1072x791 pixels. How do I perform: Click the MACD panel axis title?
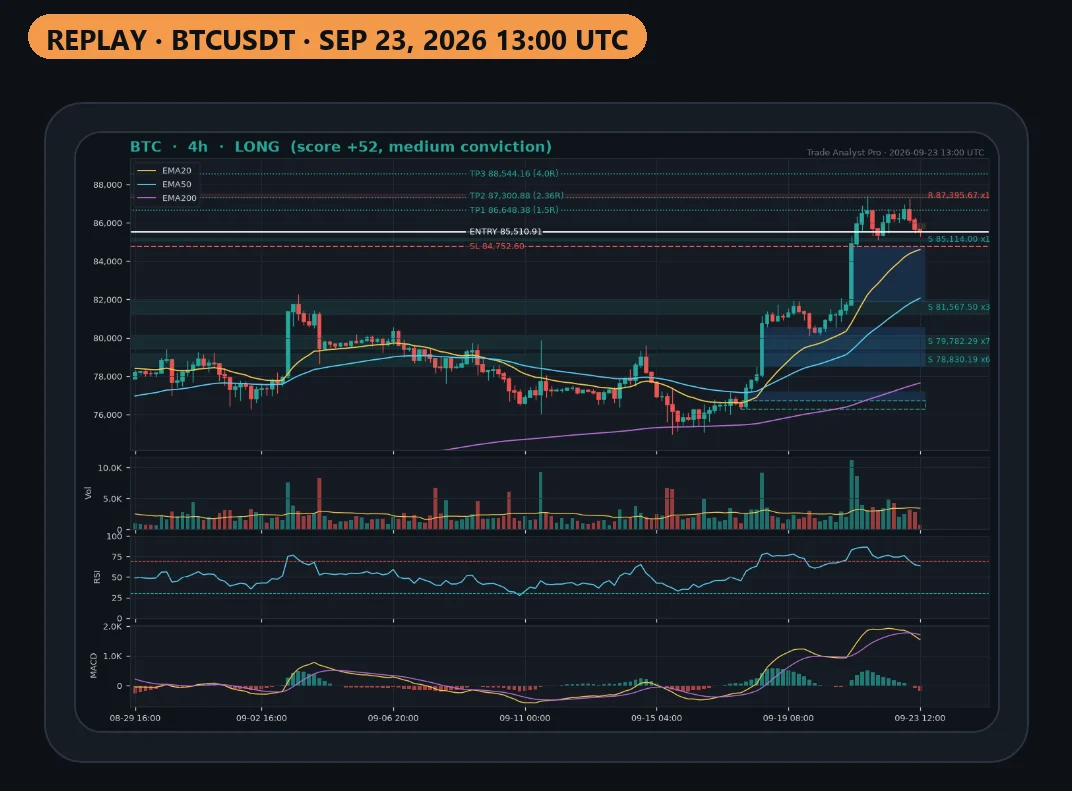(x=94, y=667)
